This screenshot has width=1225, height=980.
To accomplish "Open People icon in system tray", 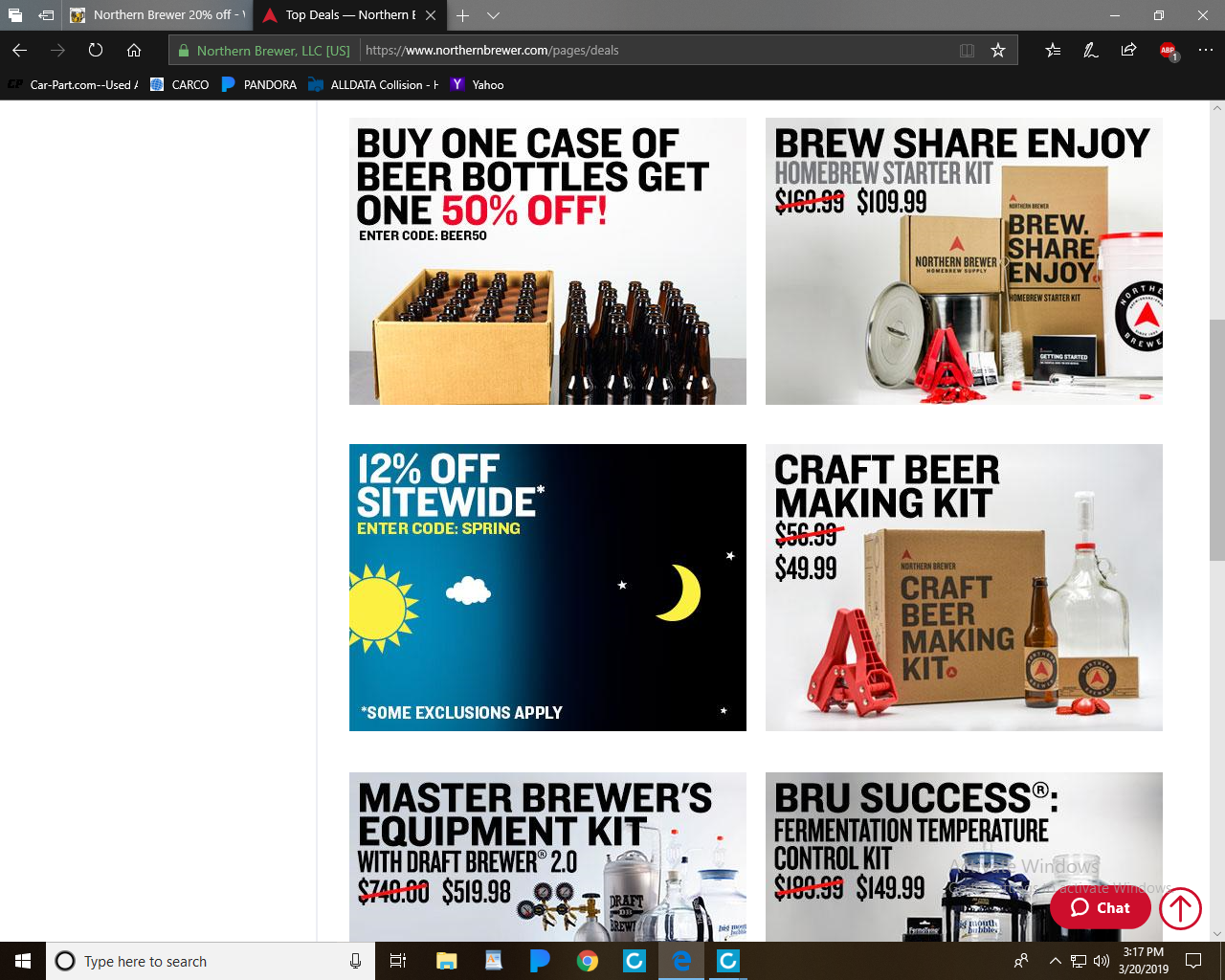I will pos(1021,961).
